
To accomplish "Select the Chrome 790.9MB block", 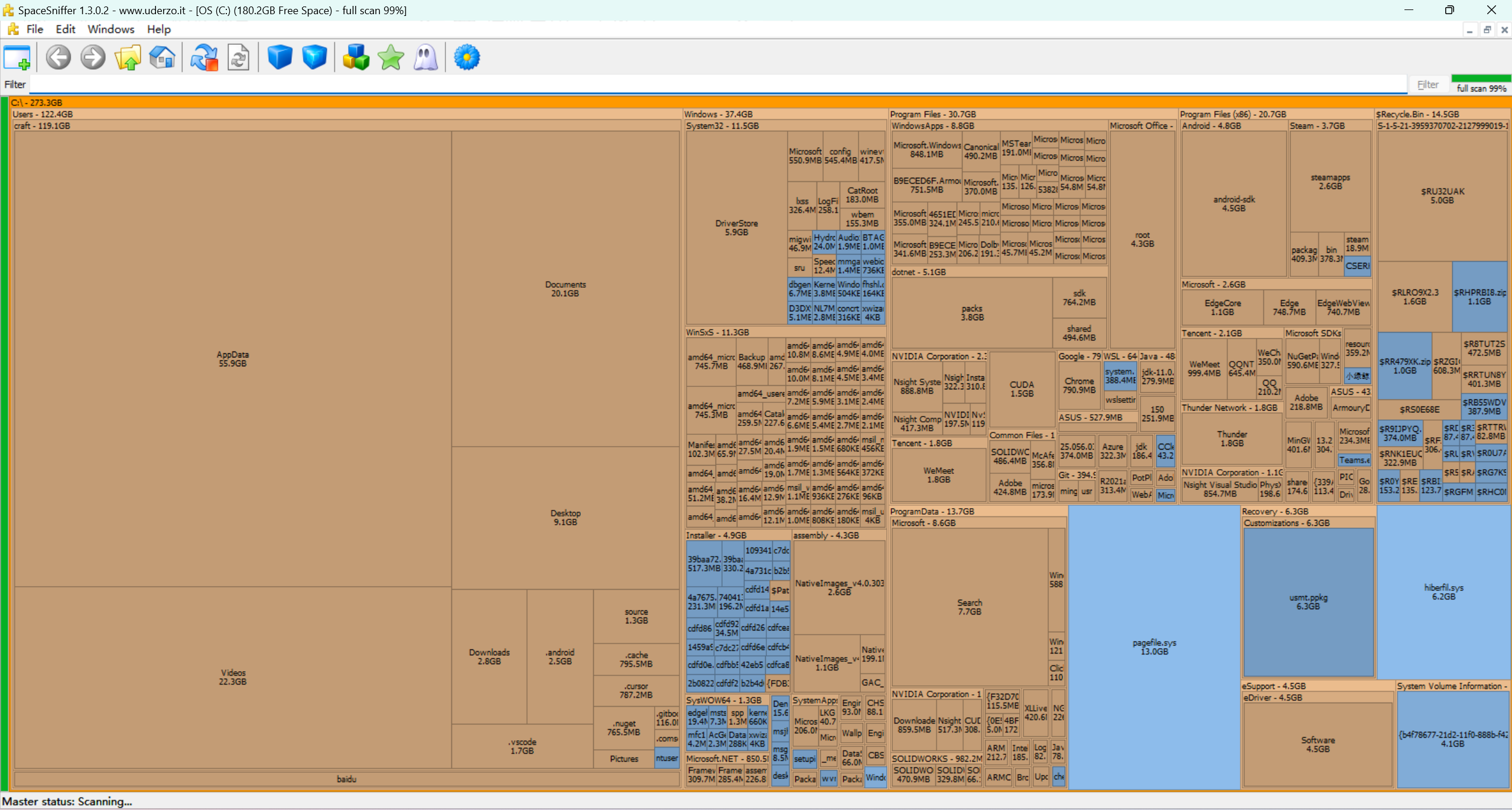I will (1079, 386).
